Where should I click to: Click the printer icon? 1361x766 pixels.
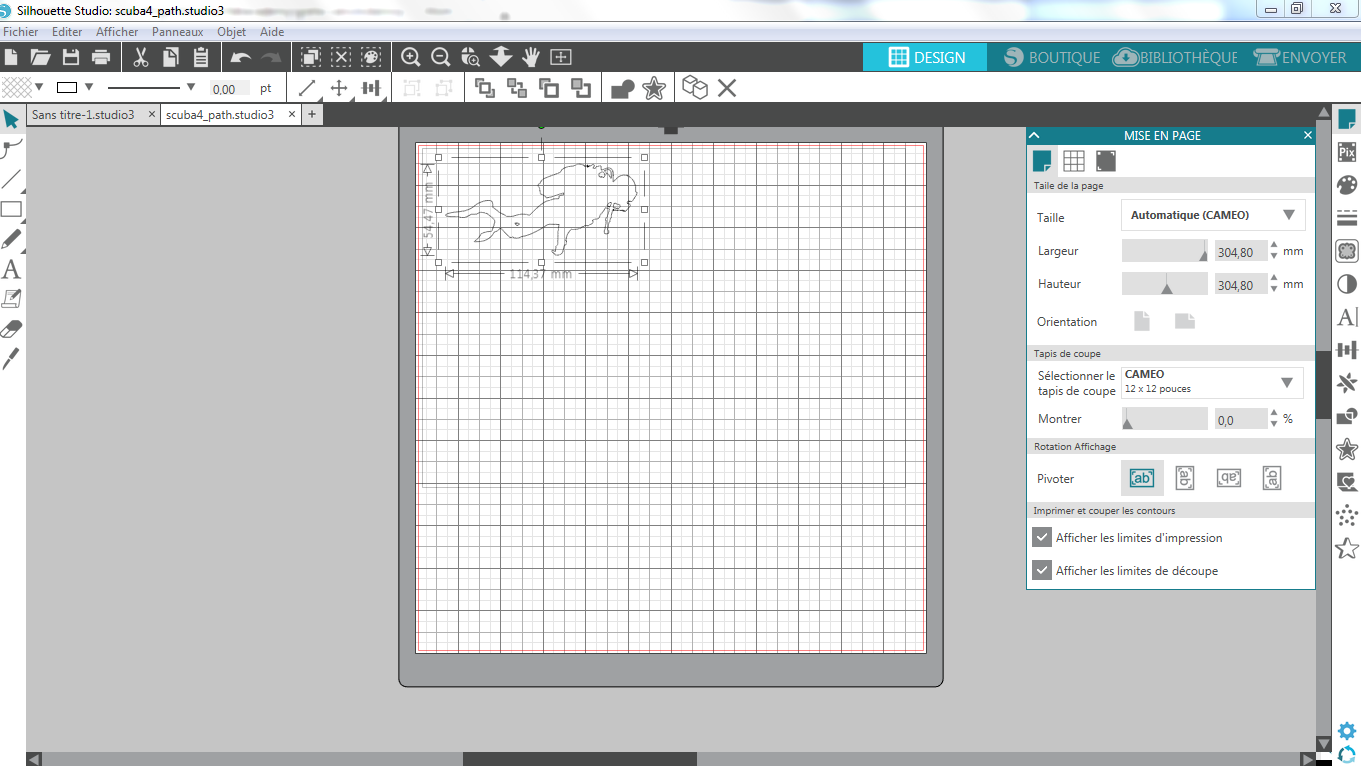click(101, 57)
